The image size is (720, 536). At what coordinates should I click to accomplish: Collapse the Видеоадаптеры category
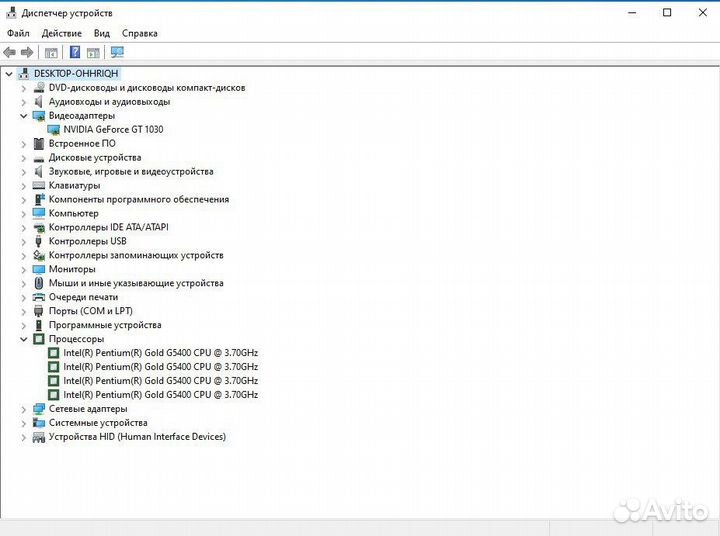click(x=23, y=116)
